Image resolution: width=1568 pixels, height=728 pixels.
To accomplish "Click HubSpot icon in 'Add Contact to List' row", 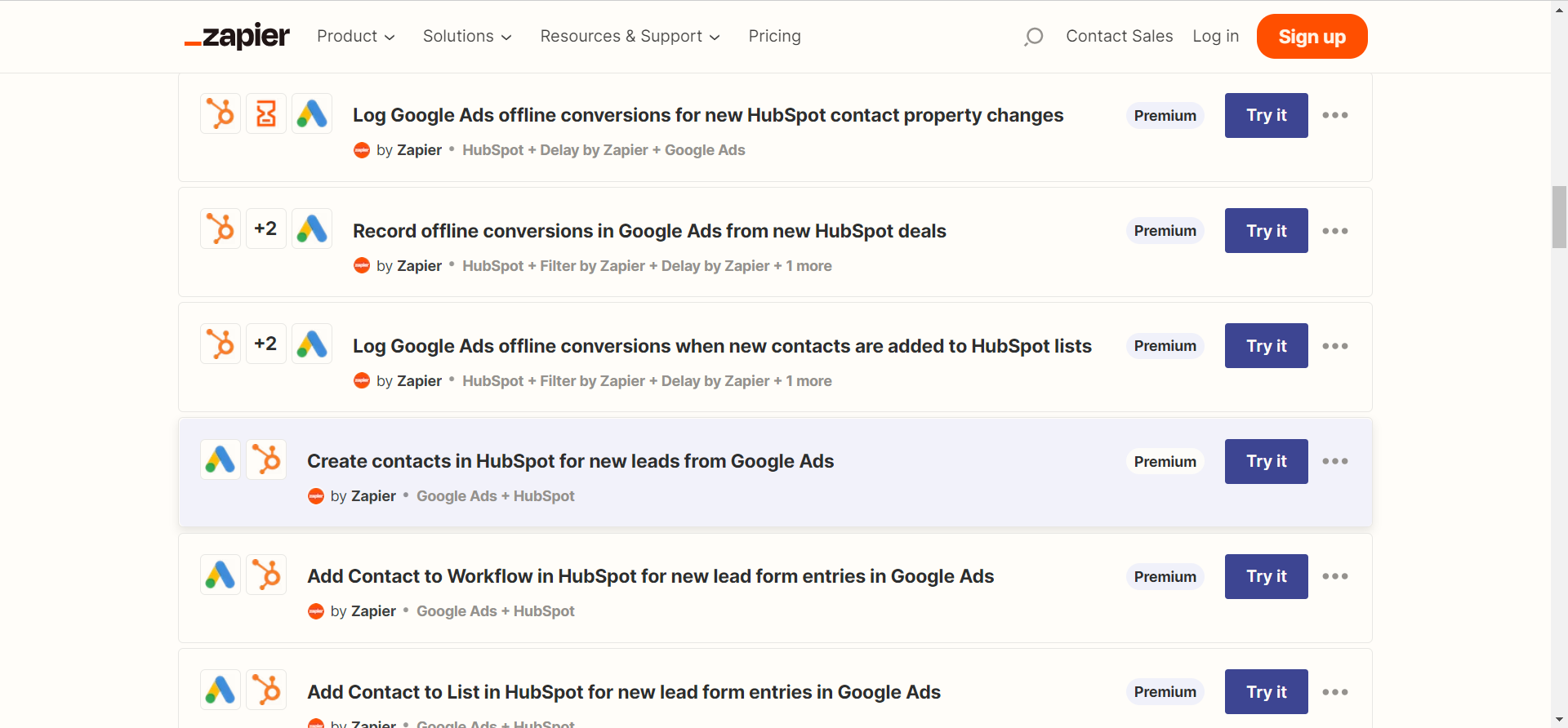I will tap(266, 690).
